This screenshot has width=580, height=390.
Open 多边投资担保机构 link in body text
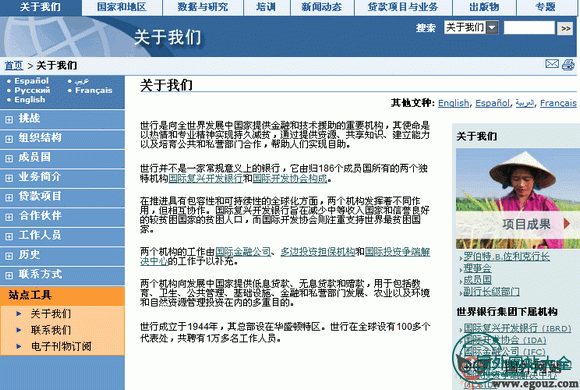point(318,252)
